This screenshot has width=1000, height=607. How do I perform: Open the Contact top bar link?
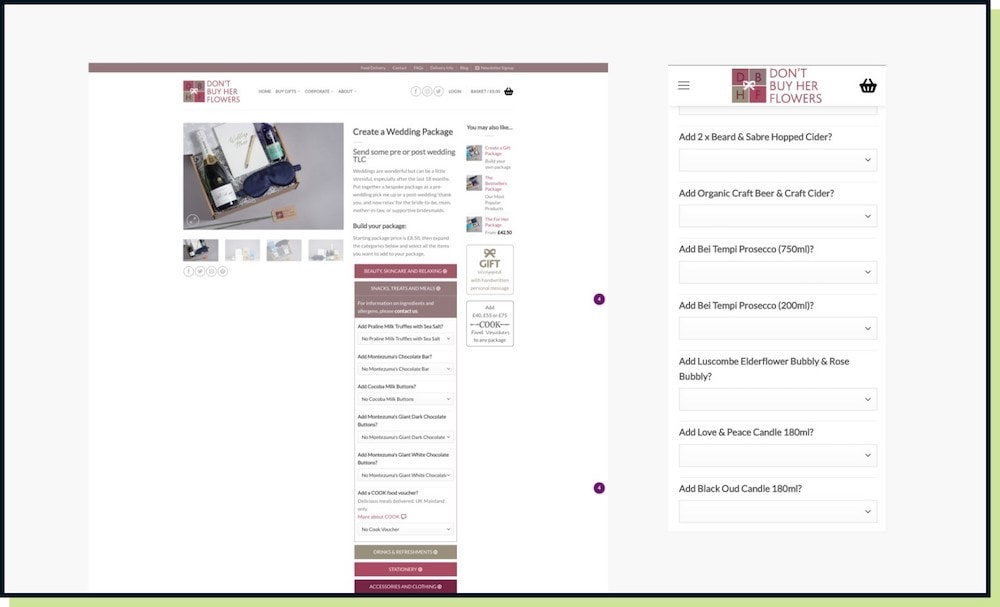tap(399, 68)
